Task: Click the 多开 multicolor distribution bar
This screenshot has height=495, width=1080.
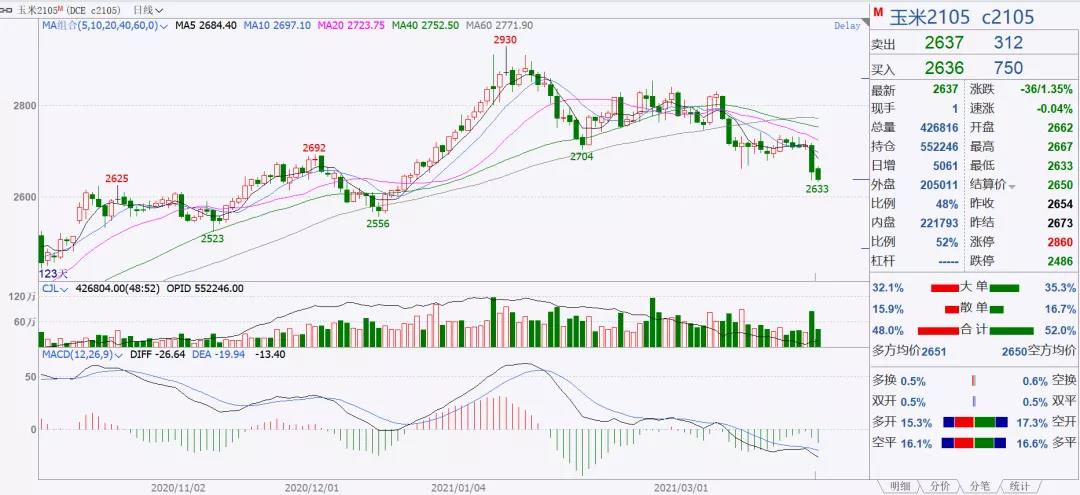Action: [x=974, y=422]
